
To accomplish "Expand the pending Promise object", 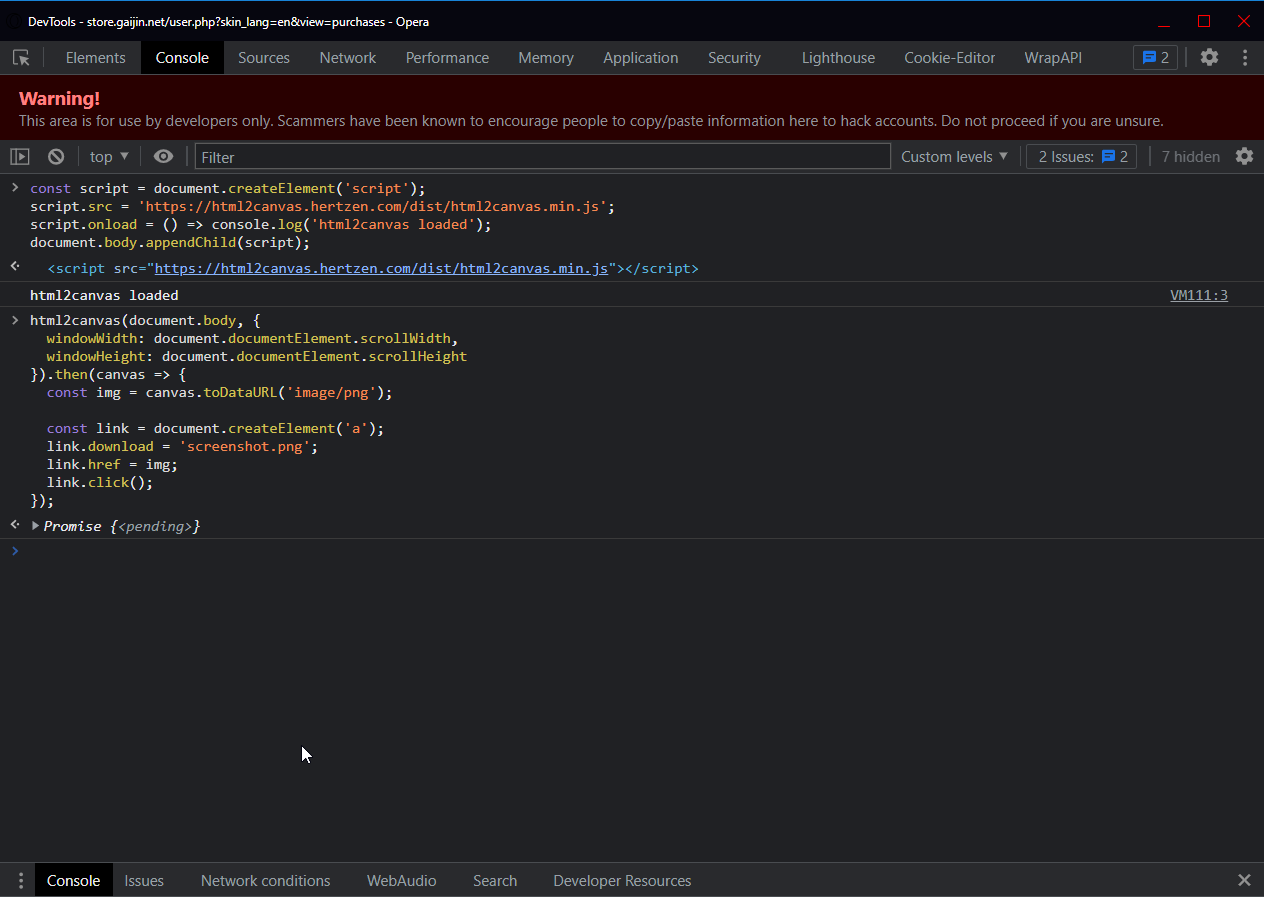I will pyautogui.click(x=36, y=526).
